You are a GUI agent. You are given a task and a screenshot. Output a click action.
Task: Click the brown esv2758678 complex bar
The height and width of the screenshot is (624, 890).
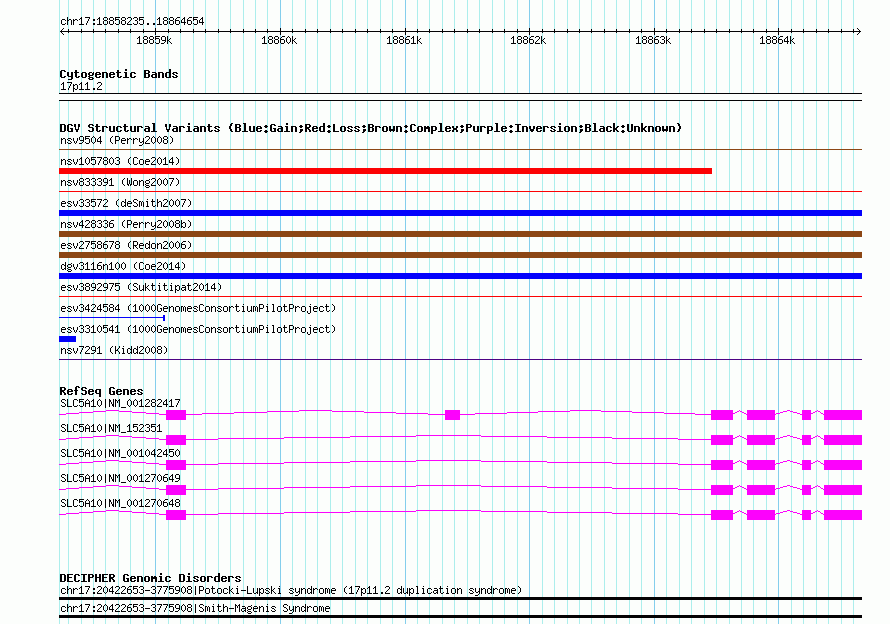click(x=460, y=255)
